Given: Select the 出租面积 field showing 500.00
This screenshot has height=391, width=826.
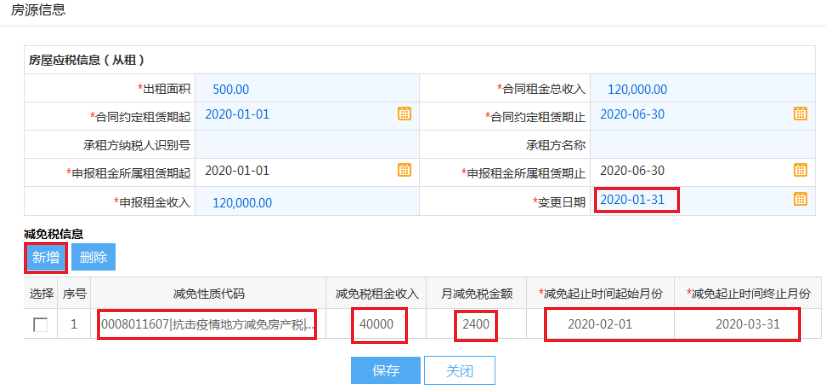Looking at the screenshot, I should coord(307,89).
